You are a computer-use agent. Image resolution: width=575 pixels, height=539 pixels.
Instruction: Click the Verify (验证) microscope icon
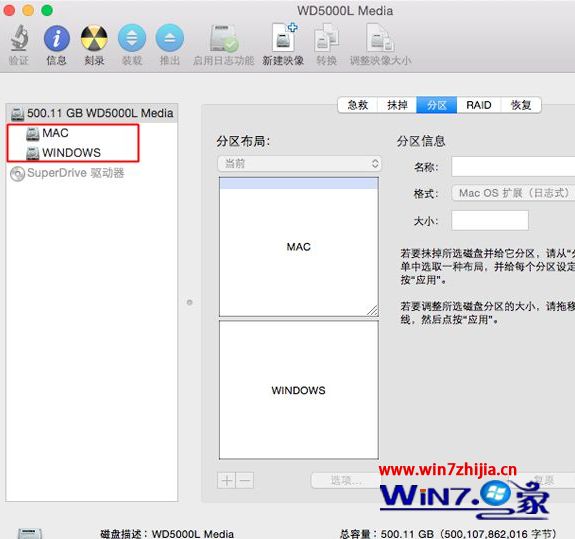(19, 38)
